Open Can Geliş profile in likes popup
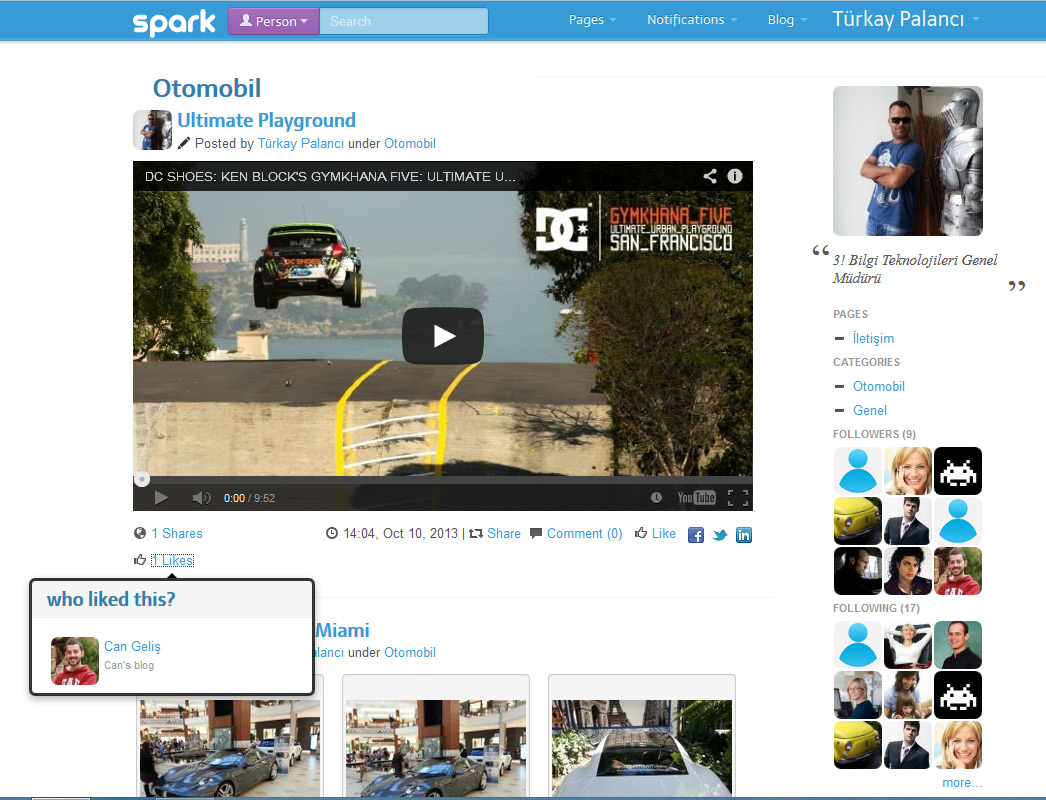 pyautogui.click(x=132, y=647)
